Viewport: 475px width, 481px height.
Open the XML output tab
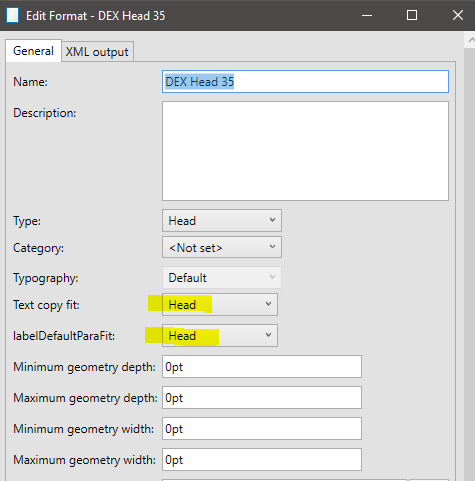[97, 52]
